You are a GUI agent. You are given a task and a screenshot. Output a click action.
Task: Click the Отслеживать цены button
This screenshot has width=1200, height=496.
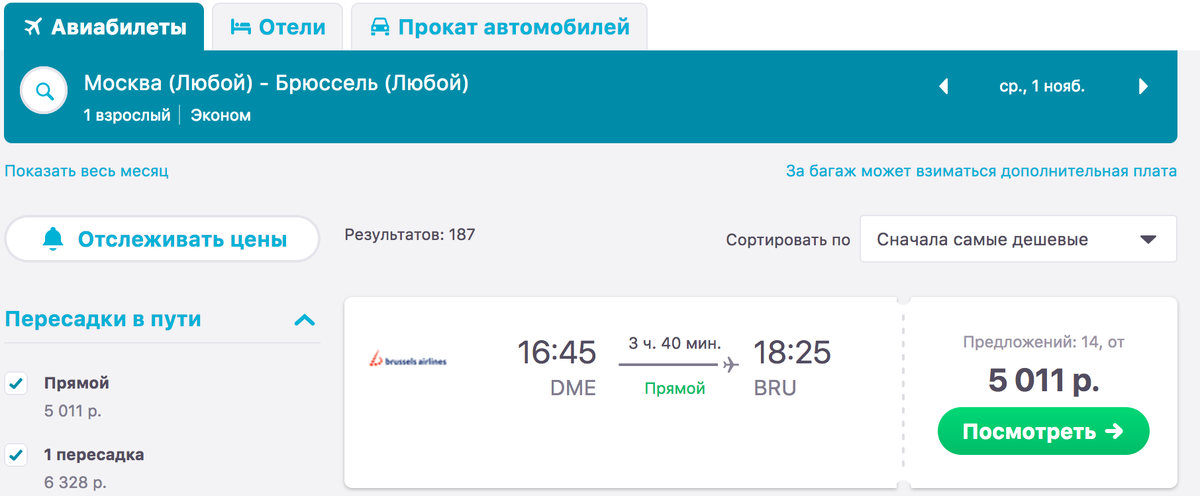tap(162, 239)
